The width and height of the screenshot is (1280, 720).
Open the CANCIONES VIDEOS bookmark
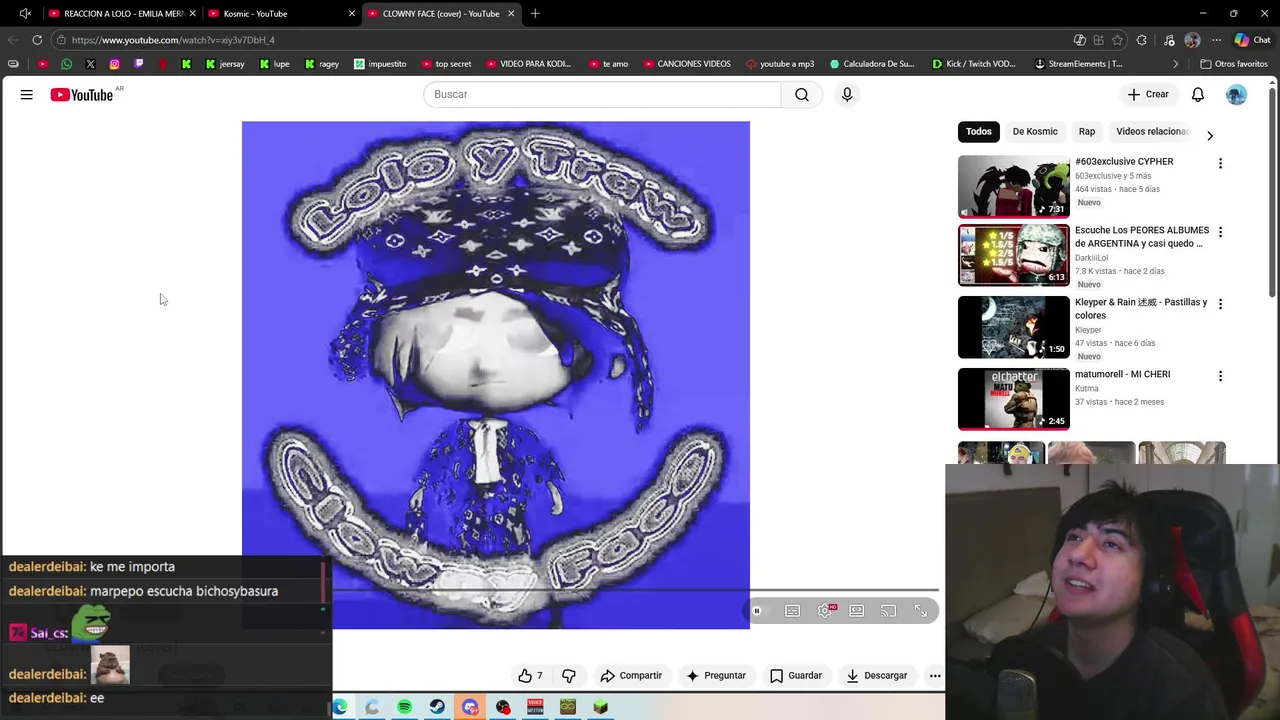[x=687, y=64]
